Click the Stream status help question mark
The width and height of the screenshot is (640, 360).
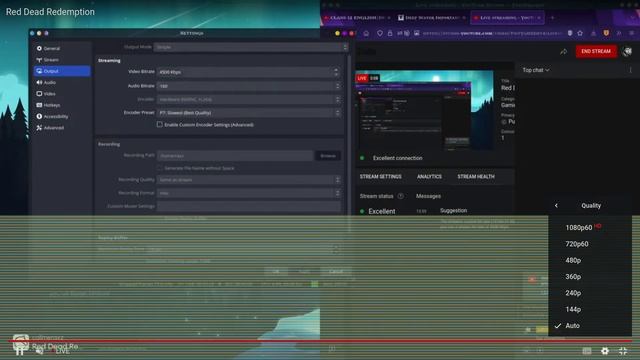pos(401,196)
